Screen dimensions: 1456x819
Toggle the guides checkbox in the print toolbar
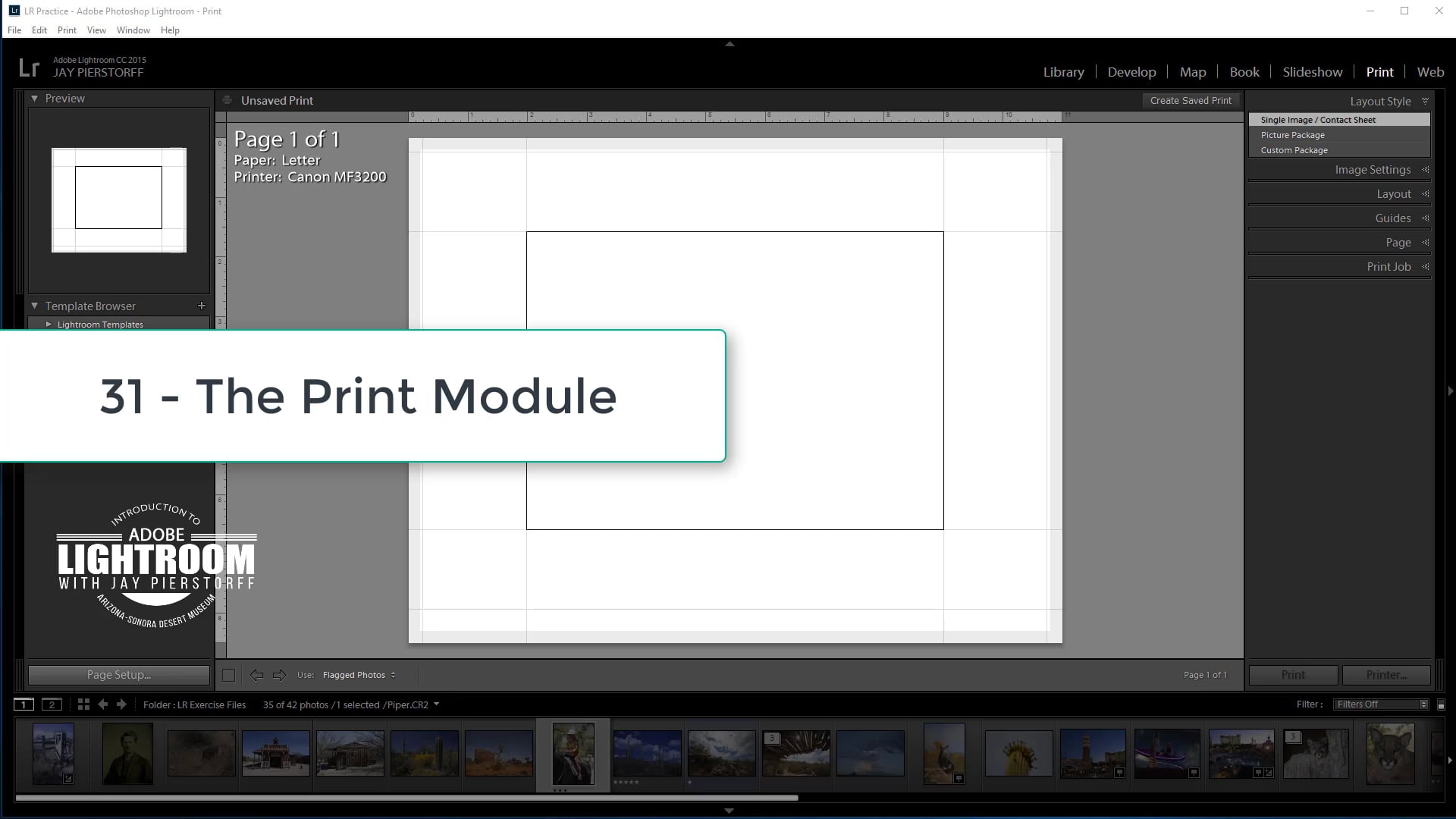coord(228,675)
